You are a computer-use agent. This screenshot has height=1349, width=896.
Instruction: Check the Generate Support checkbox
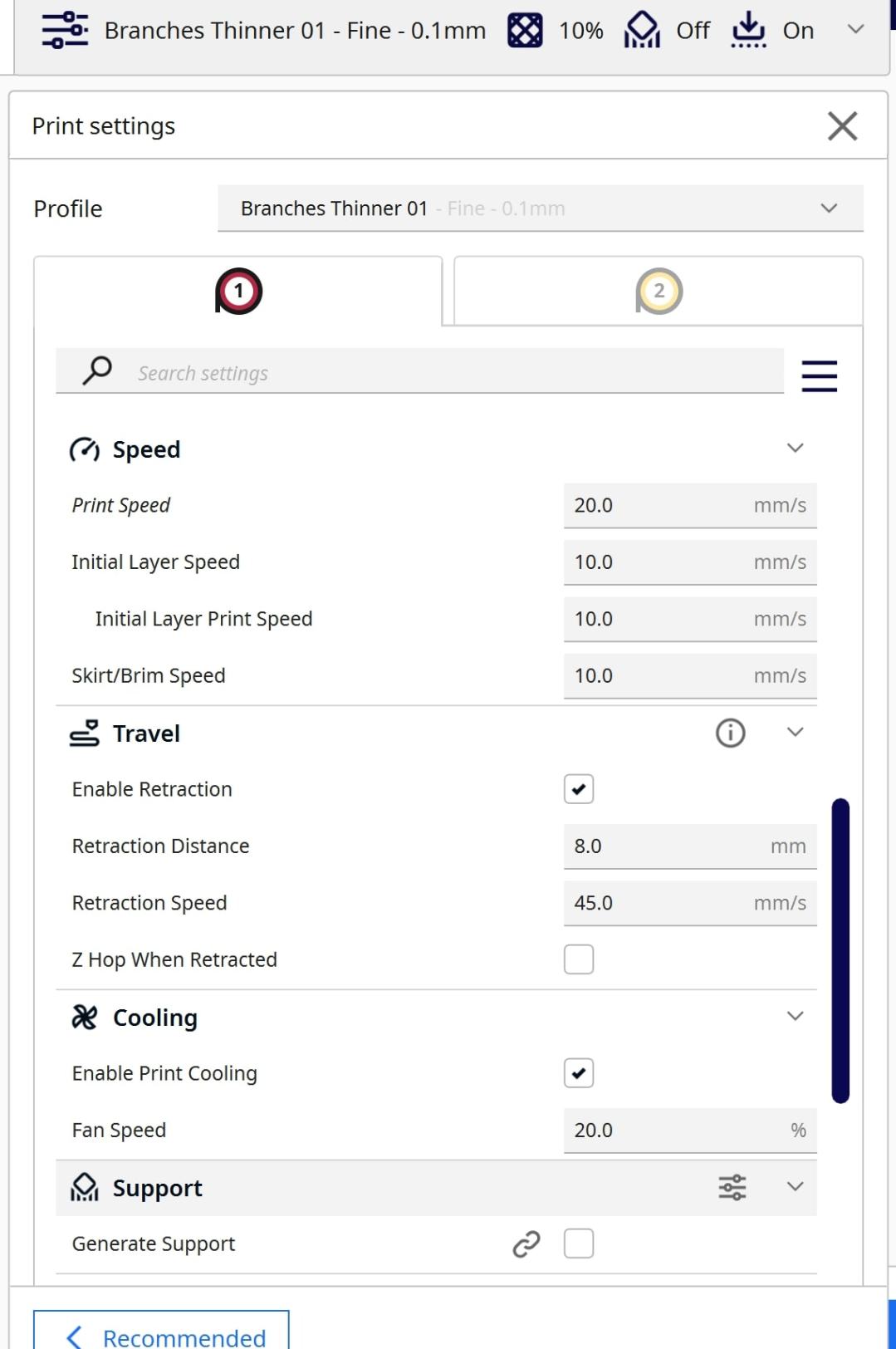click(x=579, y=1244)
